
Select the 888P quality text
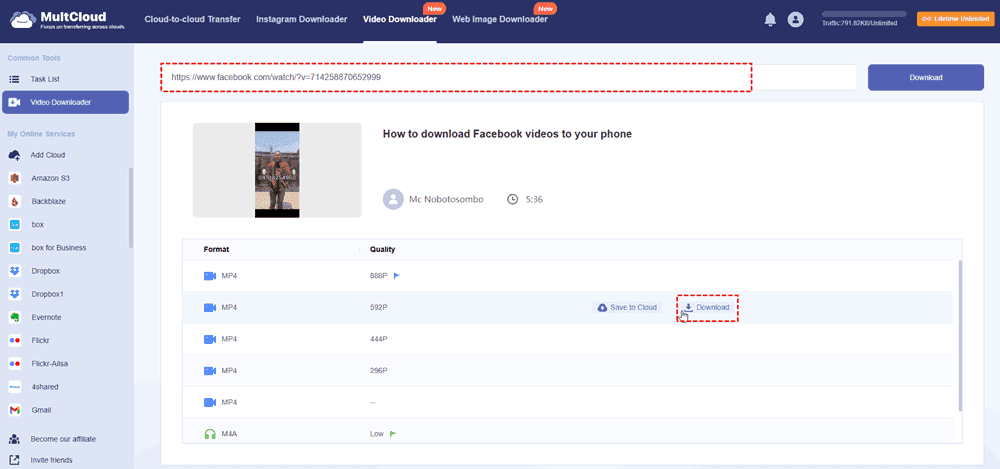(x=379, y=276)
